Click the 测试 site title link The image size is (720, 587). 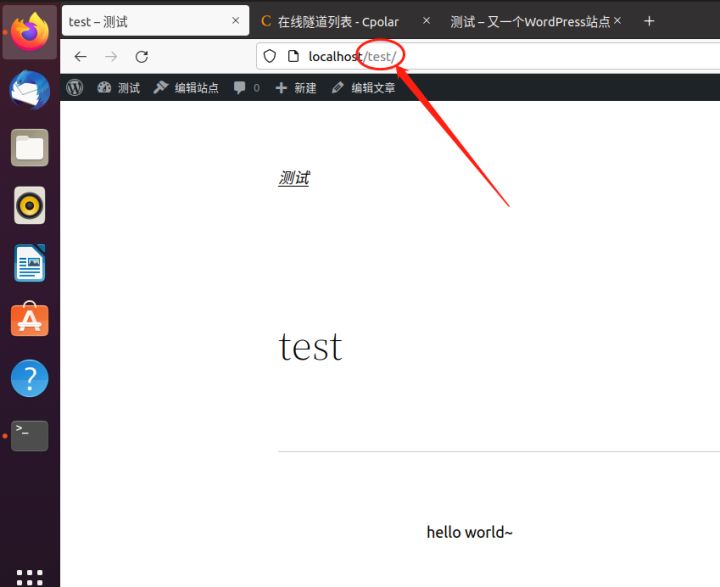294,178
